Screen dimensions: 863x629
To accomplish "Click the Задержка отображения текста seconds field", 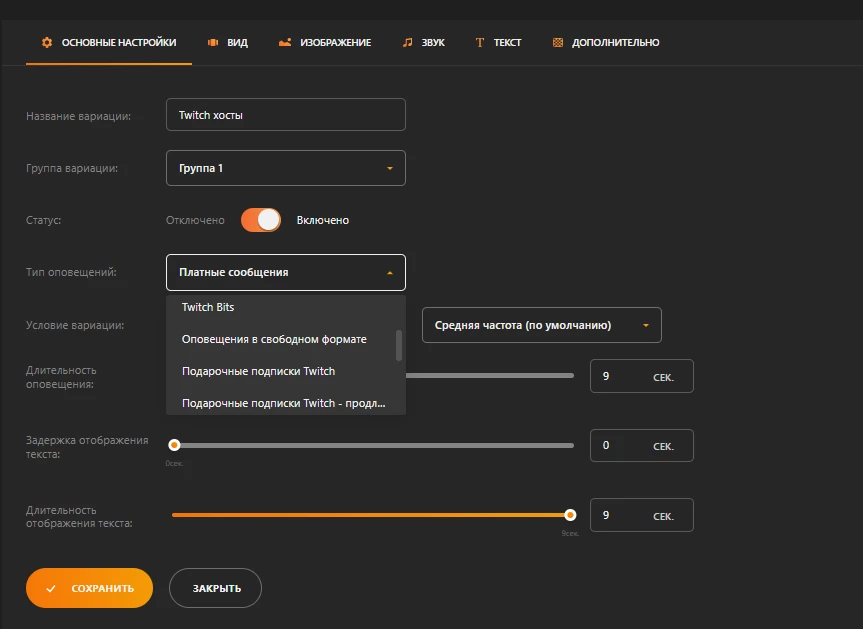I will 642,445.
